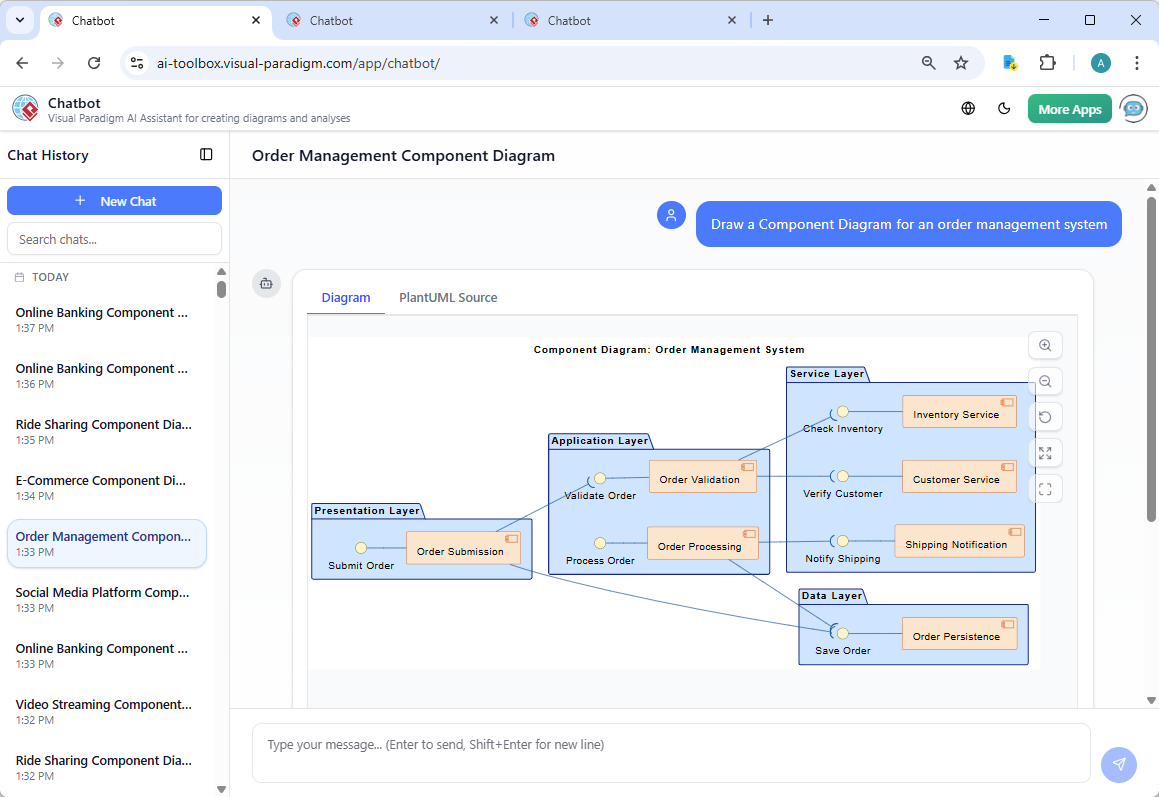Viewport: 1159px width, 797px height.
Task: Zoom into the component diagram
Action: (x=1045, y=345)
